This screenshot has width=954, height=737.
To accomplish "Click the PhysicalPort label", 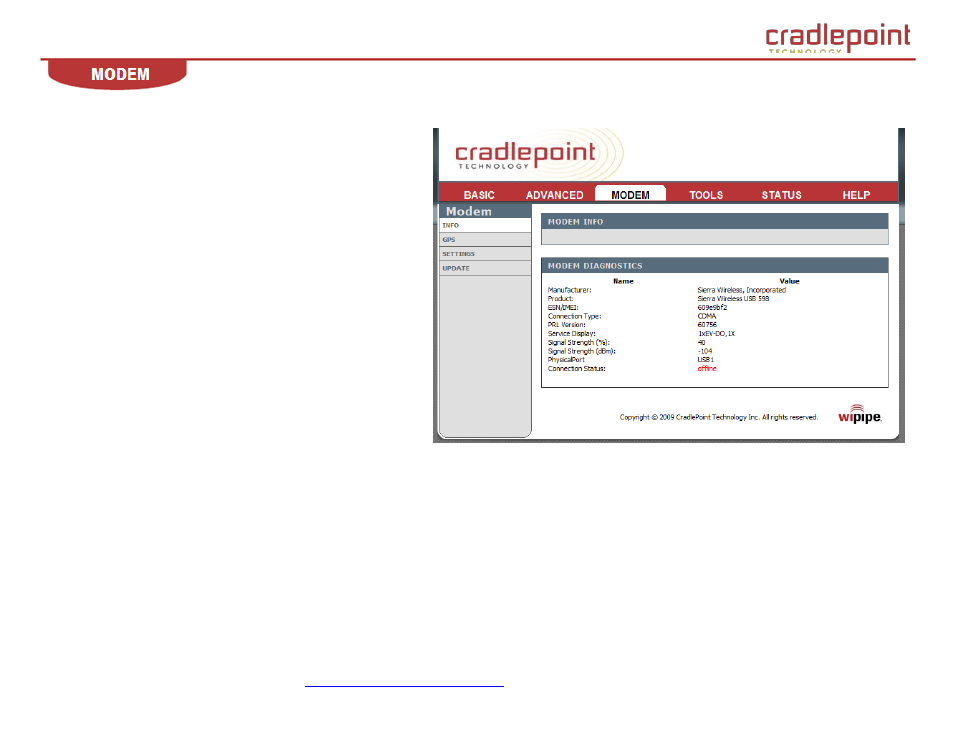I will 566,360.
